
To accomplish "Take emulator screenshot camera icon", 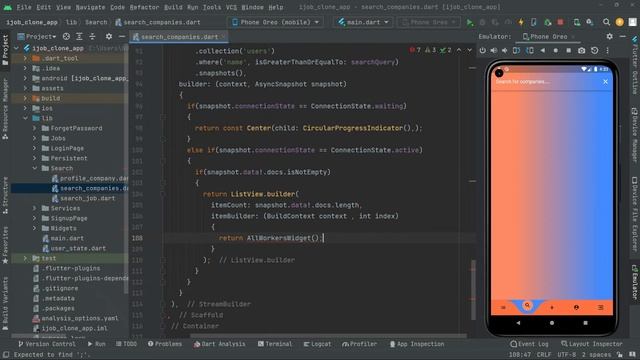I will 581,50.
